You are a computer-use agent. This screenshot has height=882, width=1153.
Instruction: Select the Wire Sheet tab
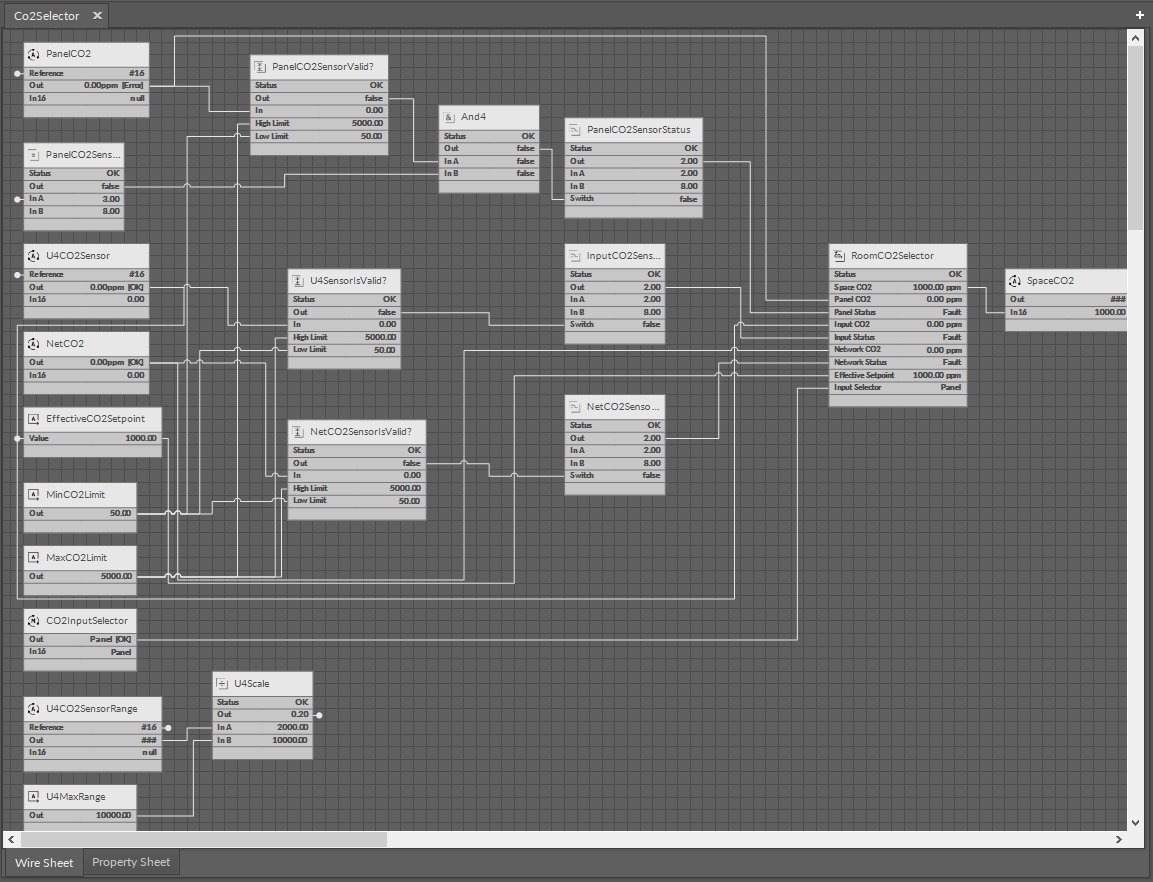[43, 862]
